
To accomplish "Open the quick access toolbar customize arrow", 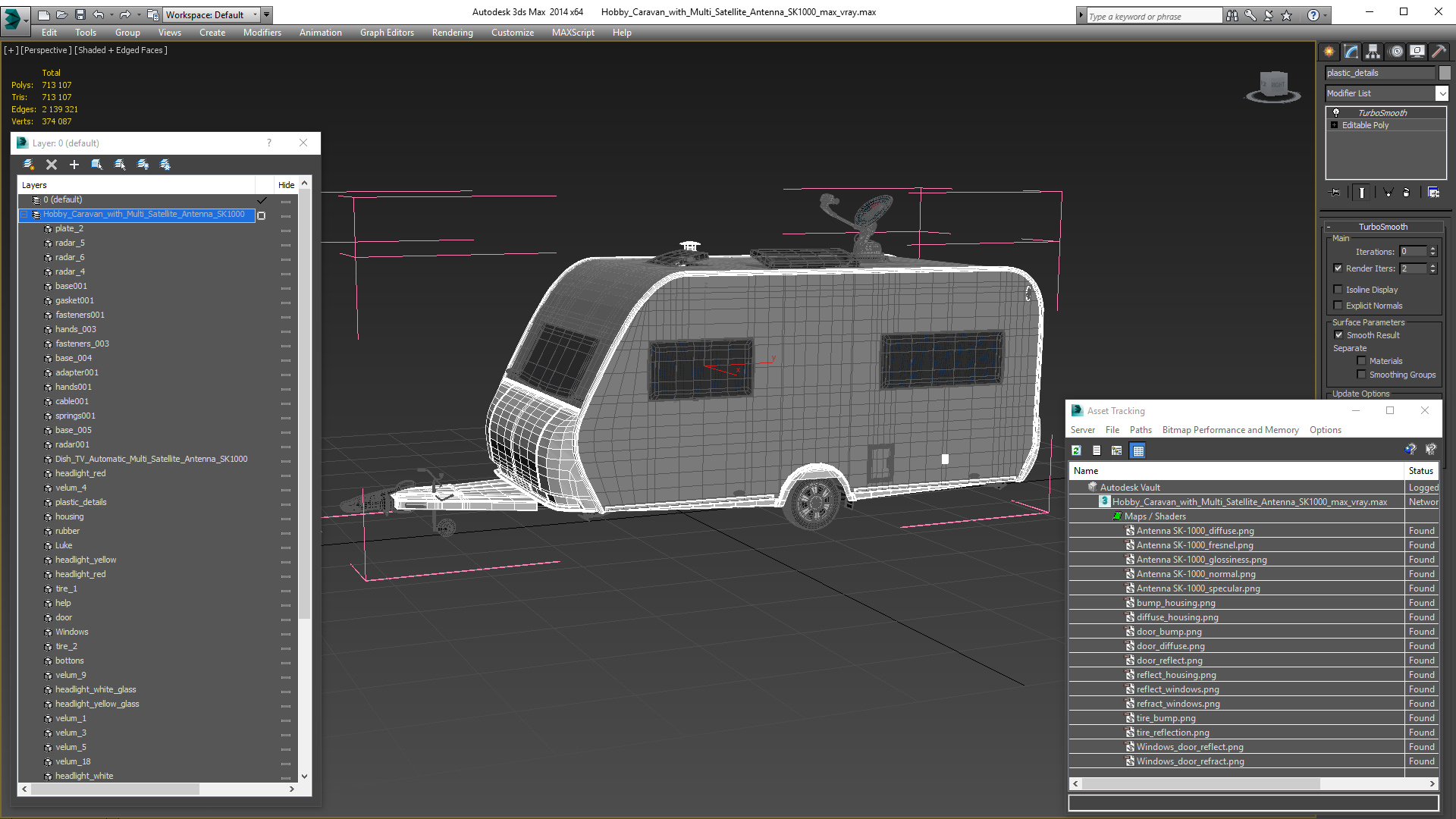I will (267, 14).
